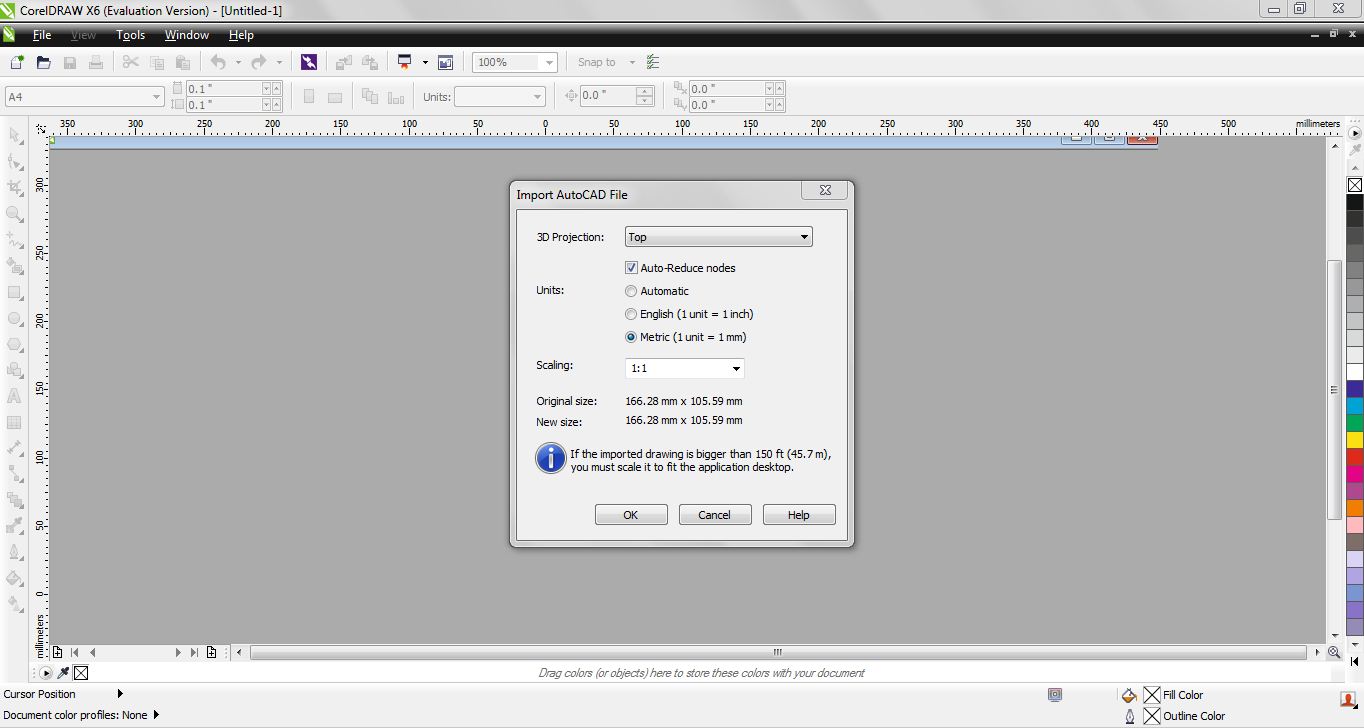The width and height of the screenshot is (1364, 728).
Task: Click Cancel in the import dialog
Action: pos(715,515)
